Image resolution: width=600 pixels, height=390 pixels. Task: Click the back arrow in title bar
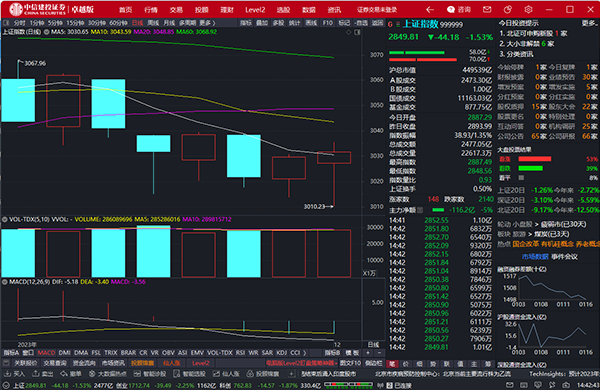point(430,10)
